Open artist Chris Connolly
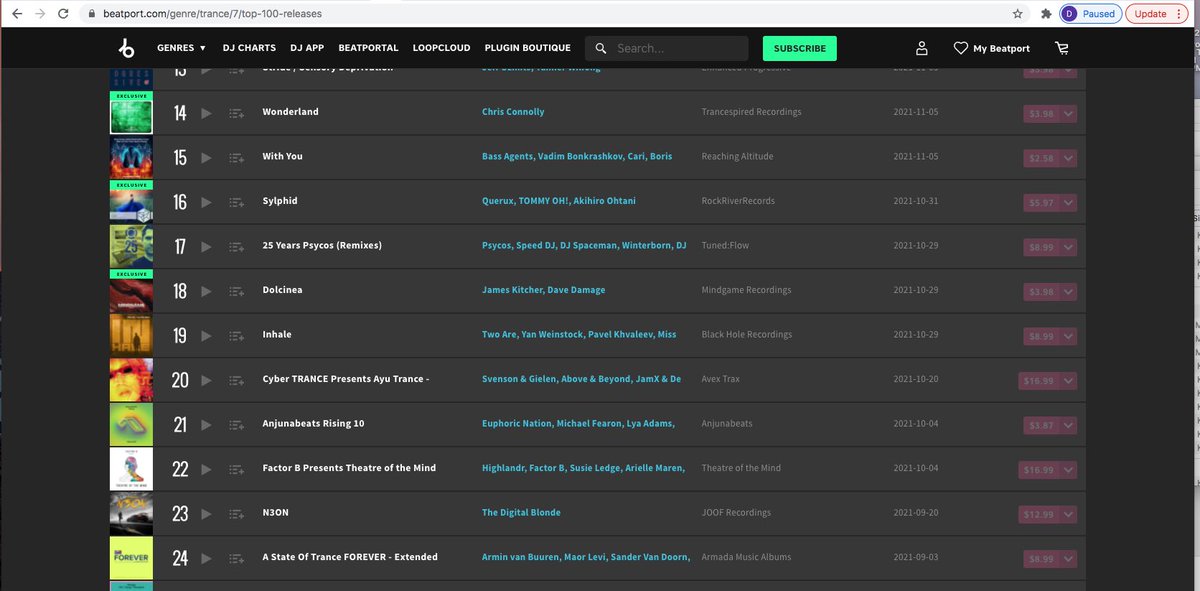The image size is (1200, 591). (x=513, y=112)
